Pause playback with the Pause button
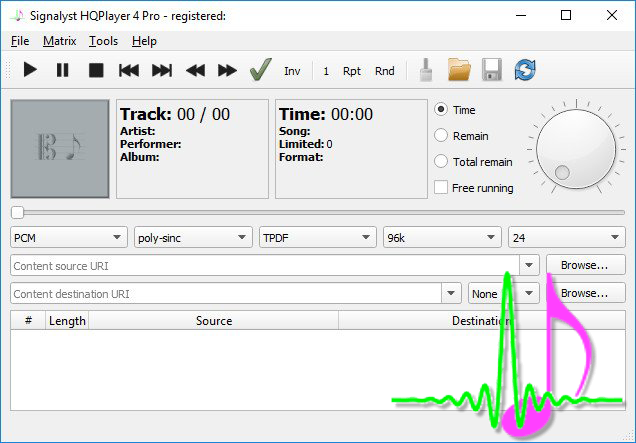 [62, 70]
